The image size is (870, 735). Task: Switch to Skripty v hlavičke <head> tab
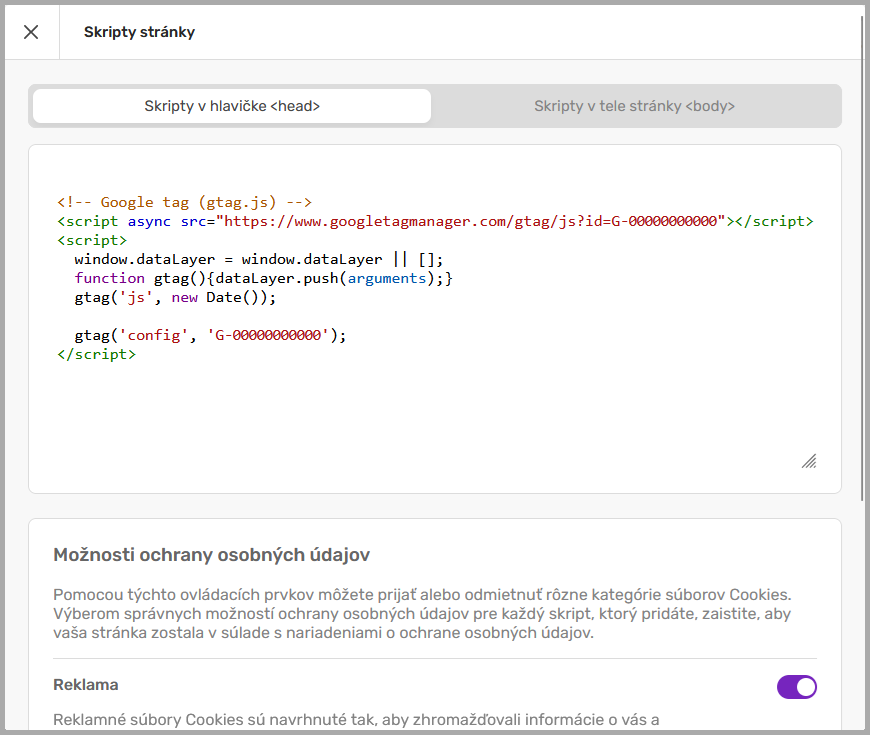pyautogui.click(x=232, y=106)
